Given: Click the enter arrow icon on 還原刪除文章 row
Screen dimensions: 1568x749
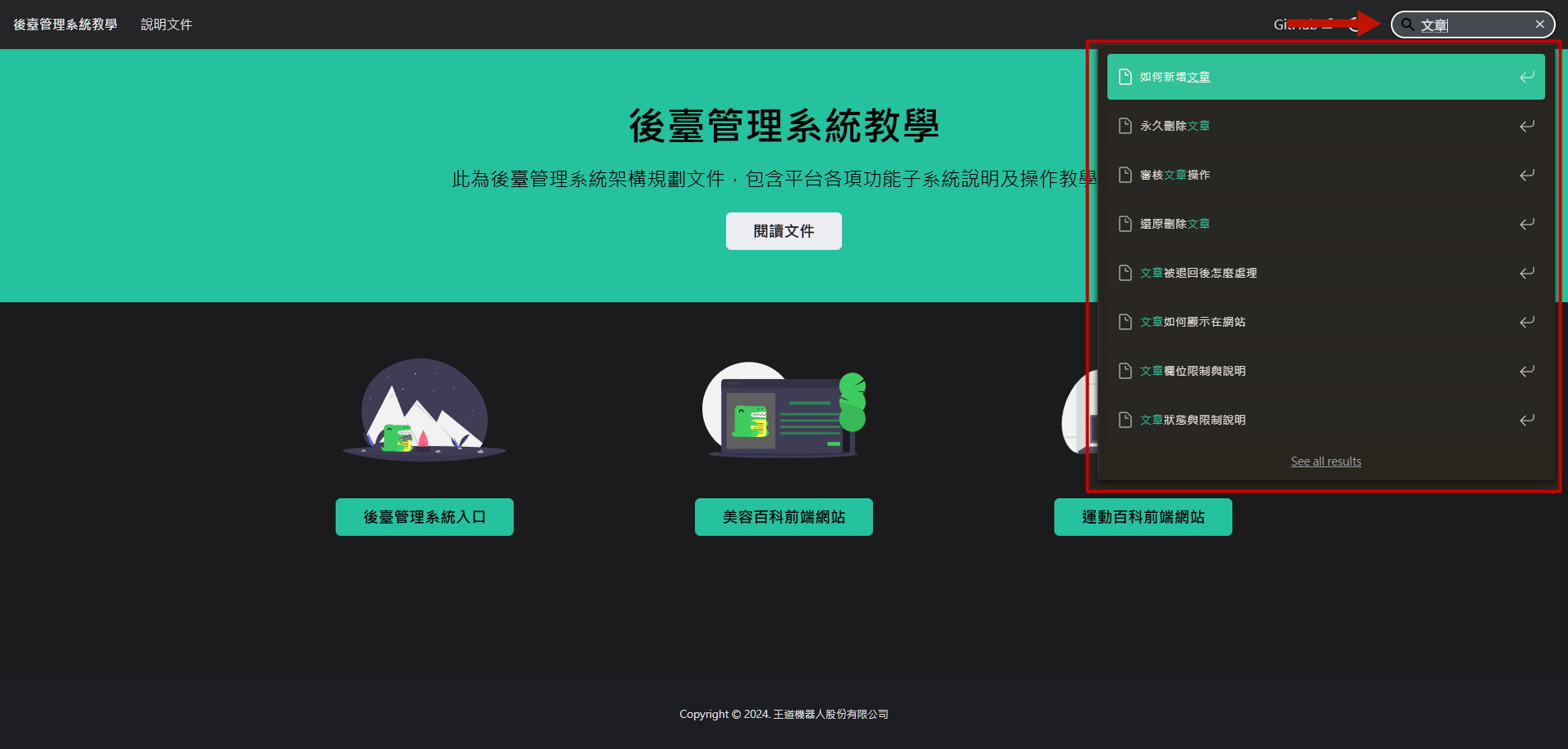Looking at the screenshot, I should (1526, 224).
